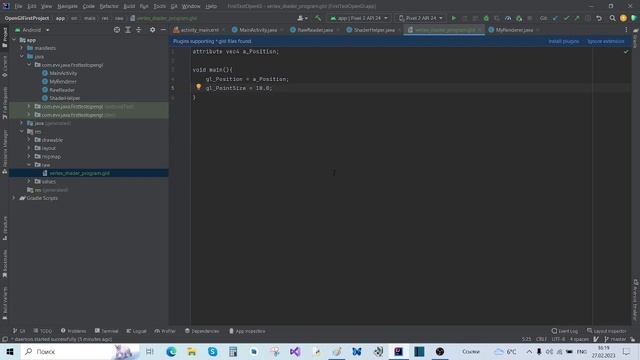Image resolution: width=640 pixels, height=360 pixels.
Task: Open the Microsoft Edge taskbar icon
Action: click(171, 351)
